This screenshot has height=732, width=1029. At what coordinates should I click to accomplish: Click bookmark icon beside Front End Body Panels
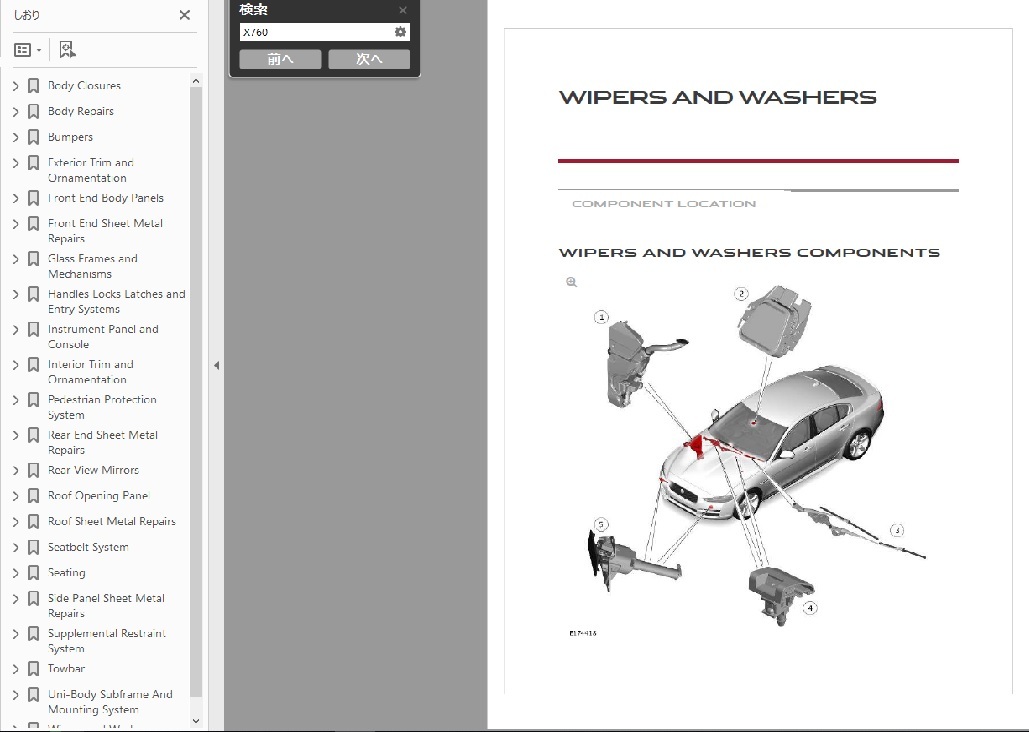[x=33, y=198]
